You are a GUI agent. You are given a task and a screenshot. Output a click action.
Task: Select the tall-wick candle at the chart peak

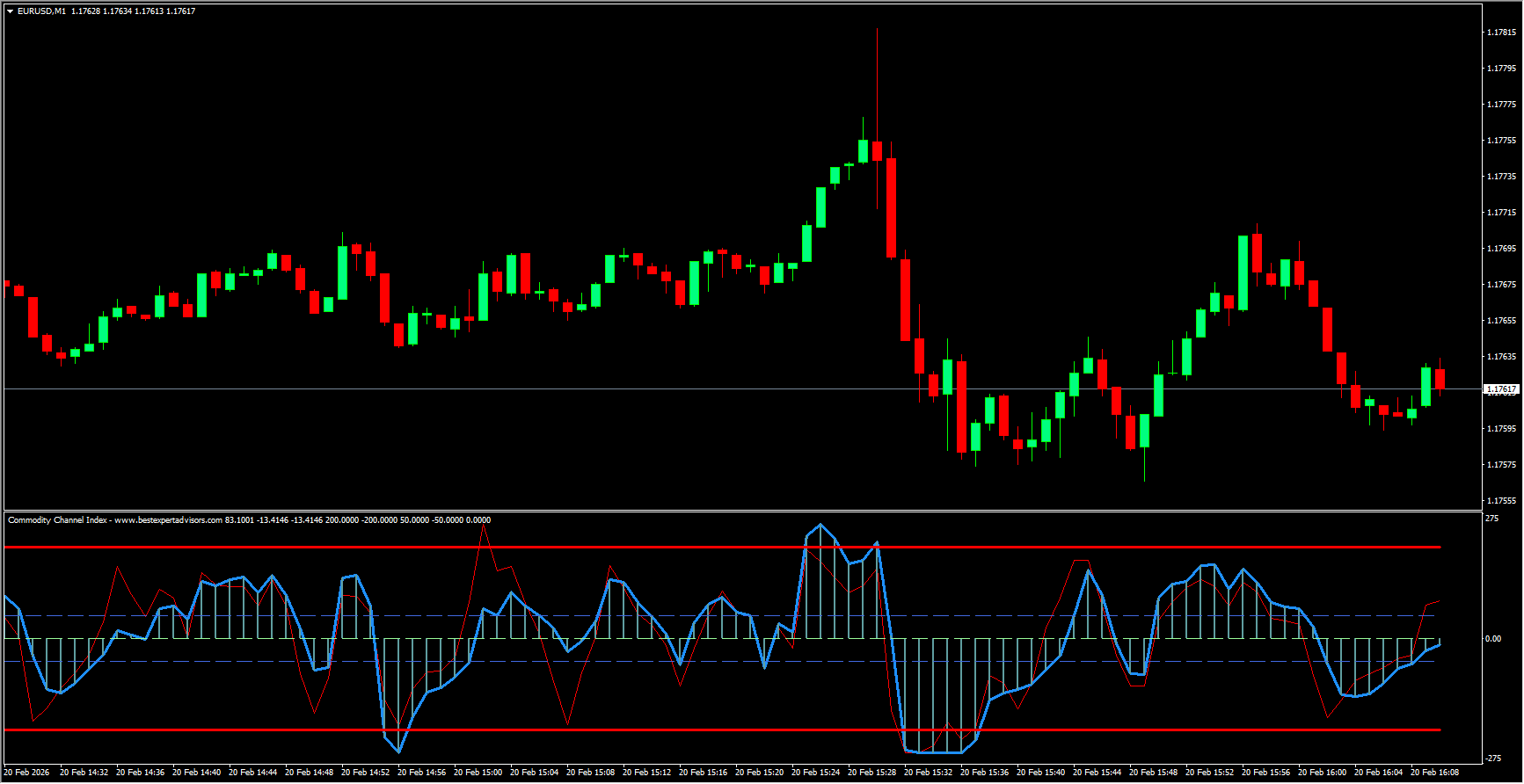coord(877,149)
